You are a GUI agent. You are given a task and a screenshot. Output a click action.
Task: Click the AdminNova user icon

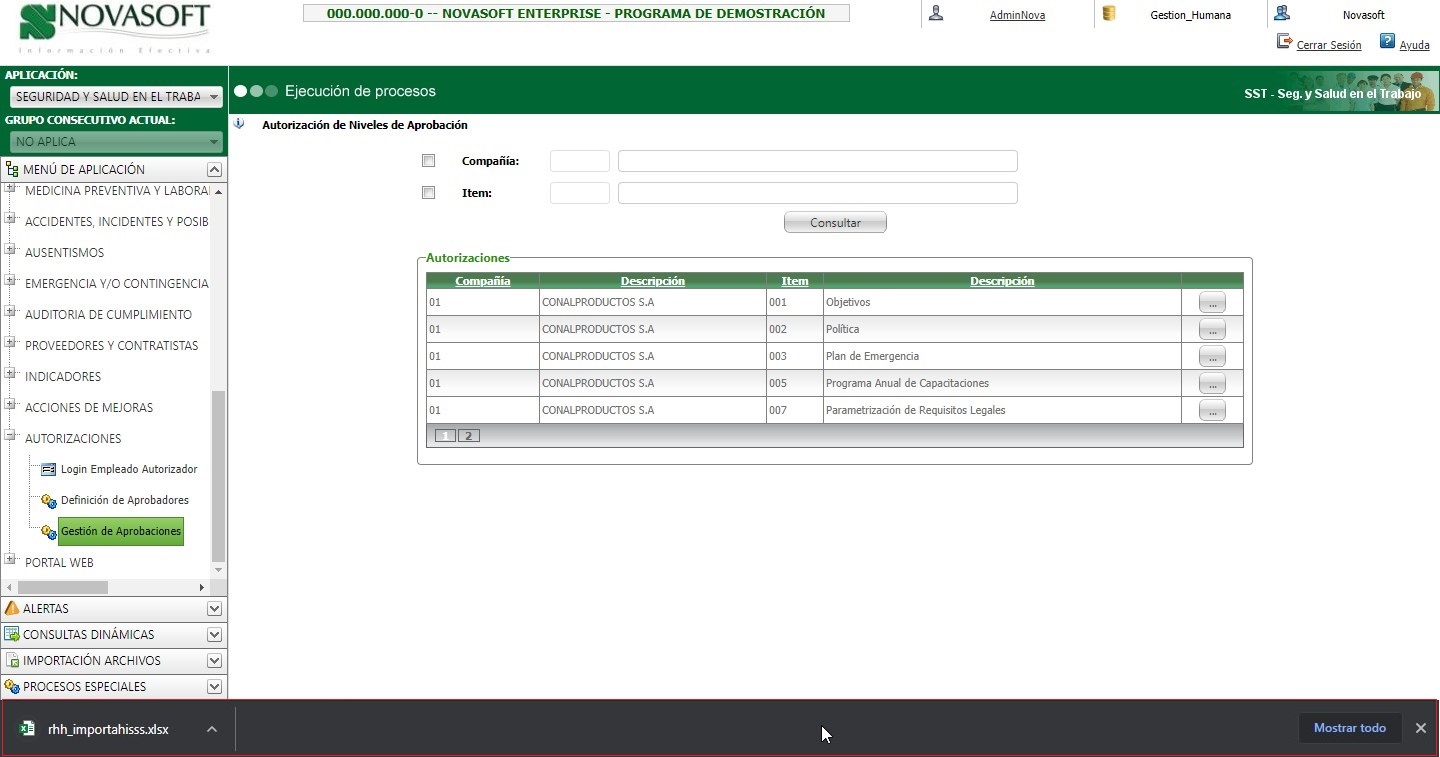(936, 14)
